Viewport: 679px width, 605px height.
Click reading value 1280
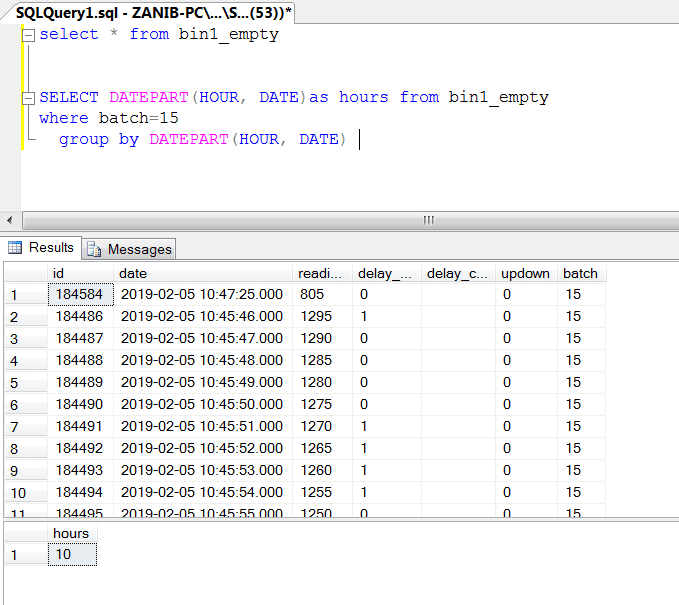(322, 383)
